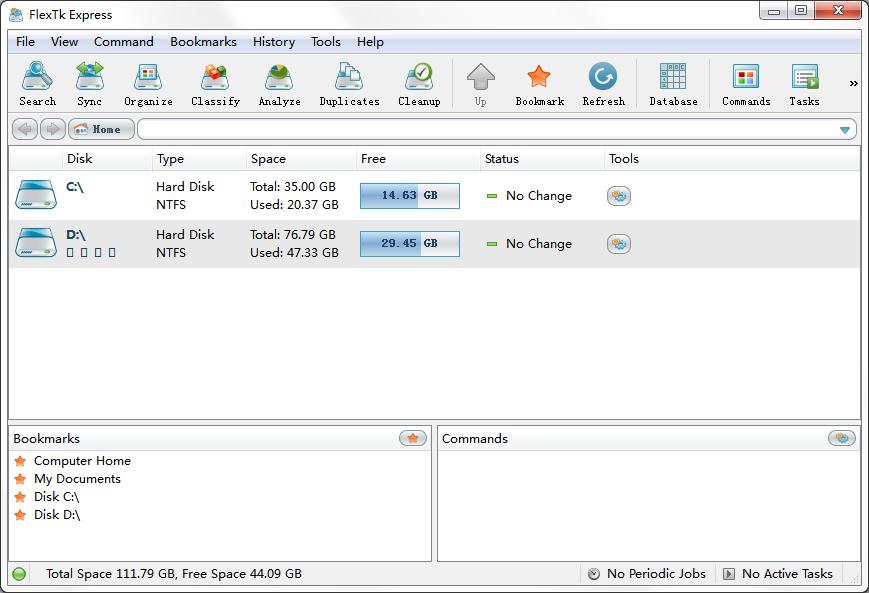Open the History menu
The image size is (869, 593).
[273, 42]
